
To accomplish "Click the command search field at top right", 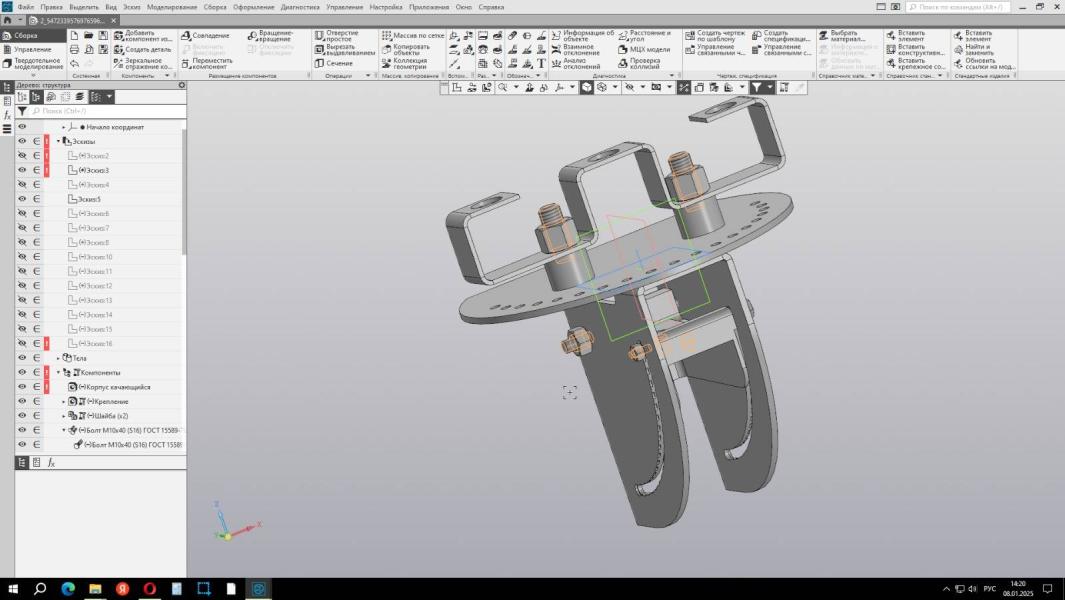I will pos(958,7).
